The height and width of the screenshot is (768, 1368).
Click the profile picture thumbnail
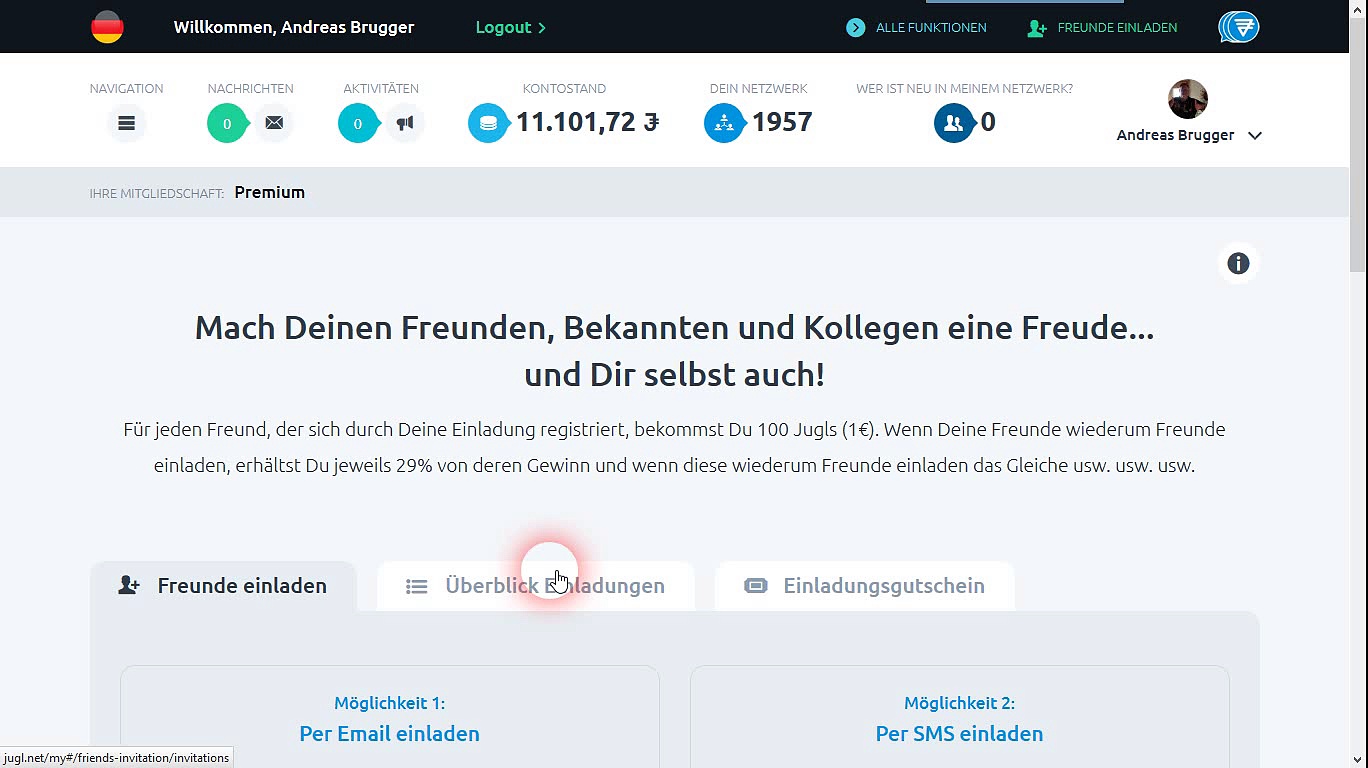(x=1188, y=99)
